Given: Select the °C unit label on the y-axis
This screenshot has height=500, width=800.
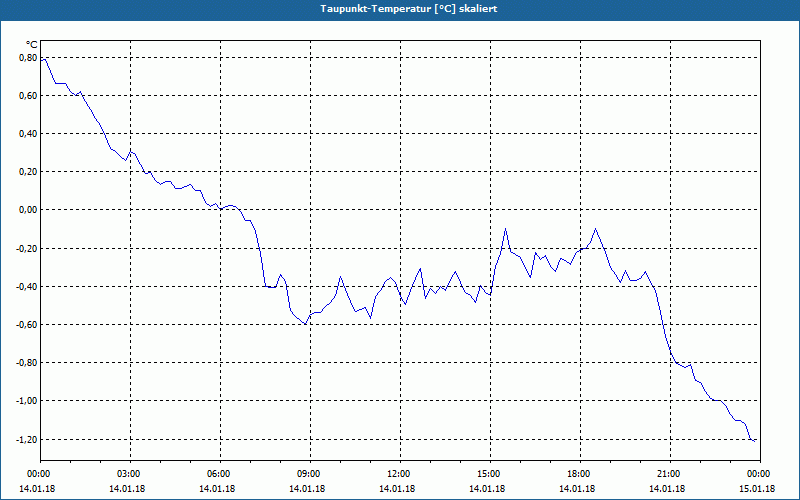Looking at the screenshot, I should (31, 45).
